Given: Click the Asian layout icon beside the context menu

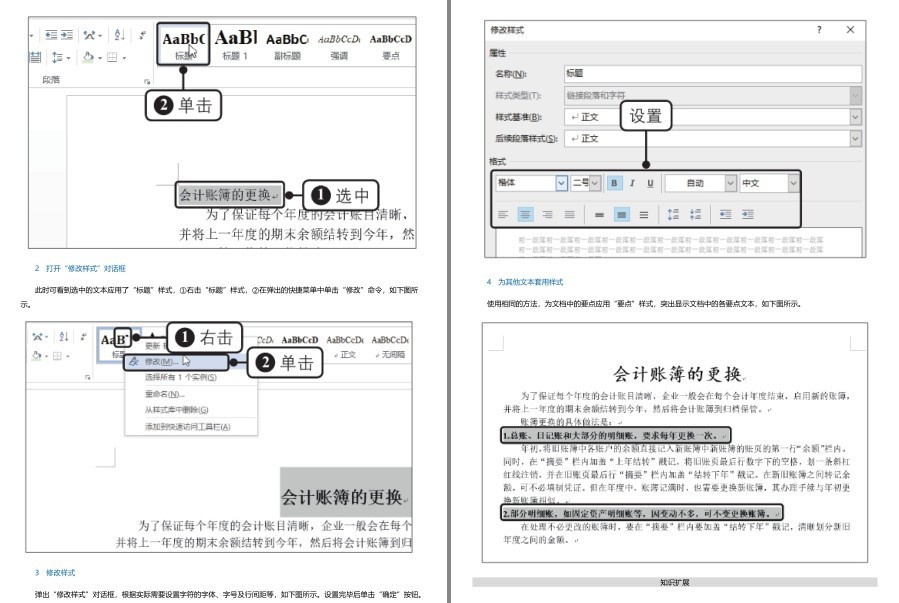Looking at the screenshot, I should [x=37, y=336].
